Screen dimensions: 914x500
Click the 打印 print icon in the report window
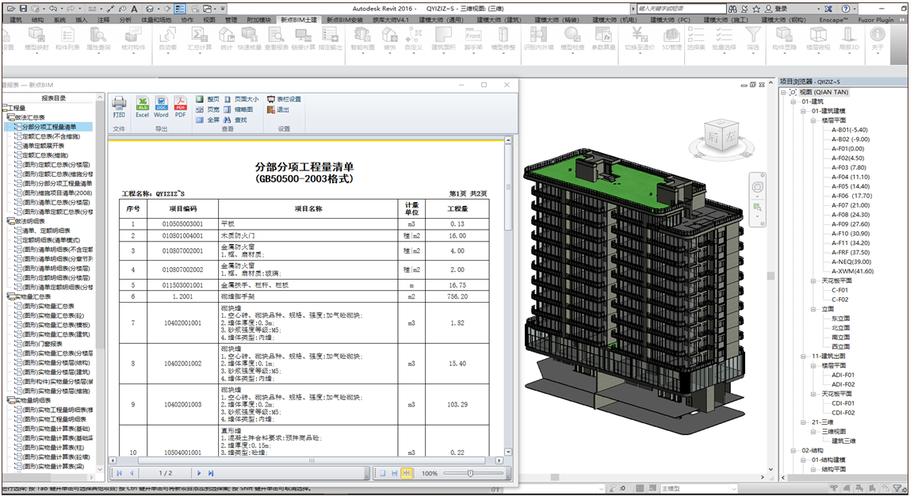coord(119,107)
